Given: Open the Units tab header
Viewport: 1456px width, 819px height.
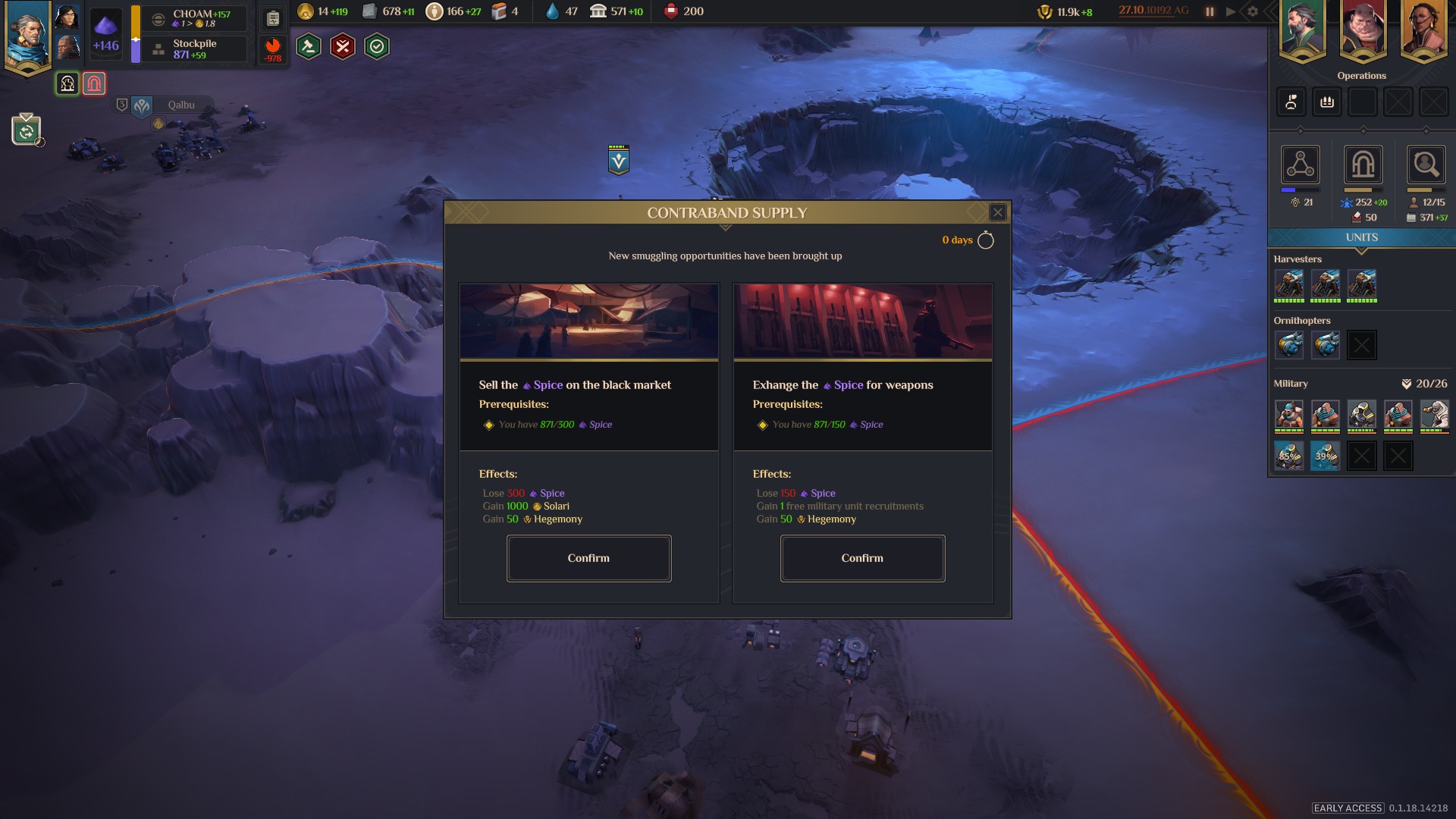Looking at the screenshot, I should [1362, 237].
